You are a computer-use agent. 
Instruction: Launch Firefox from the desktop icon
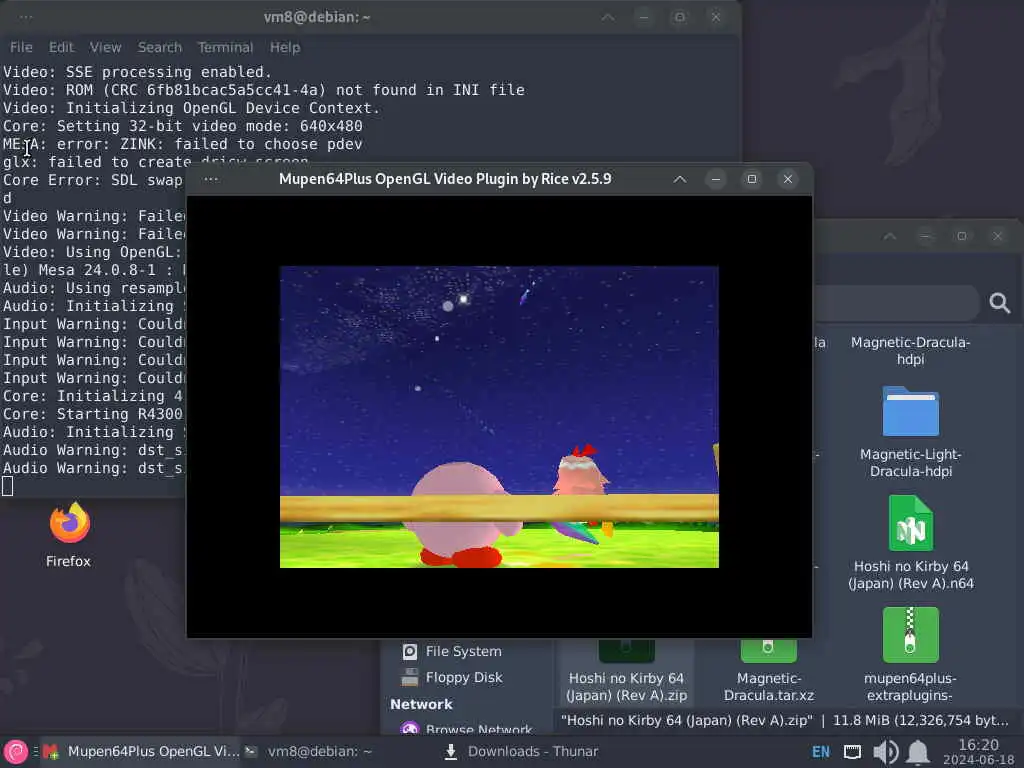69,534
